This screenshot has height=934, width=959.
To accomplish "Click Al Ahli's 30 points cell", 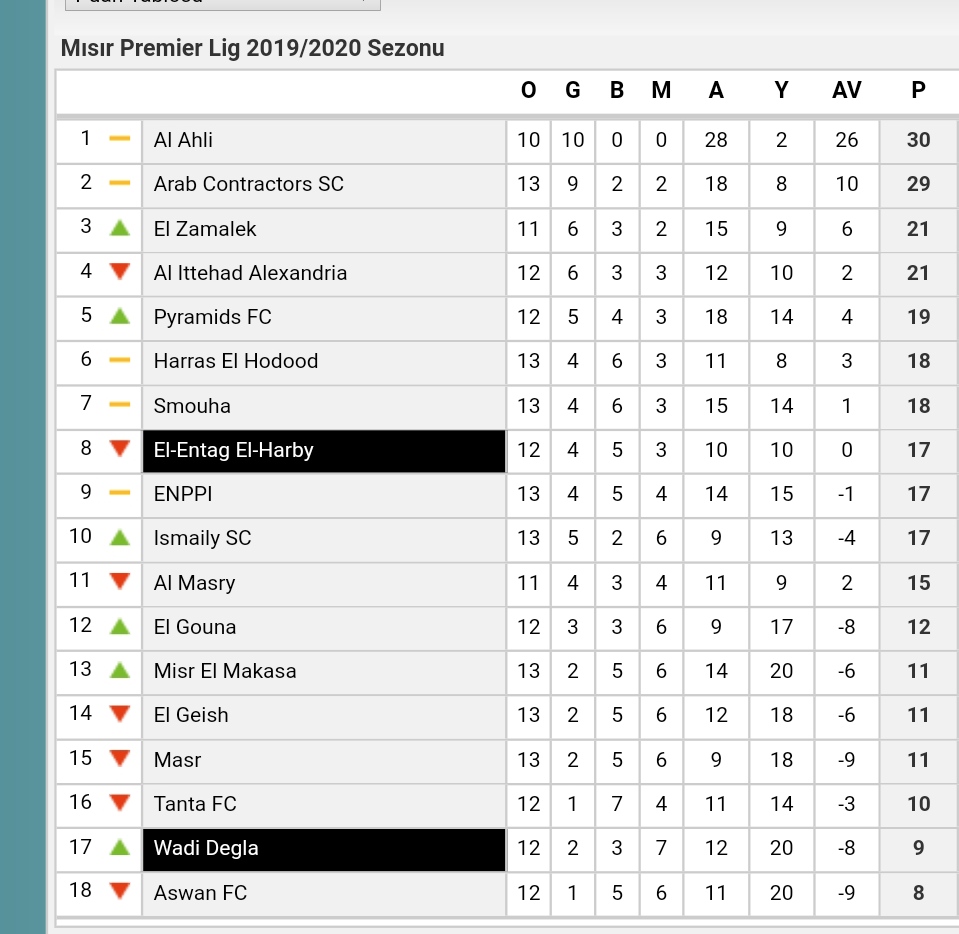I will (x=918, y=140).
